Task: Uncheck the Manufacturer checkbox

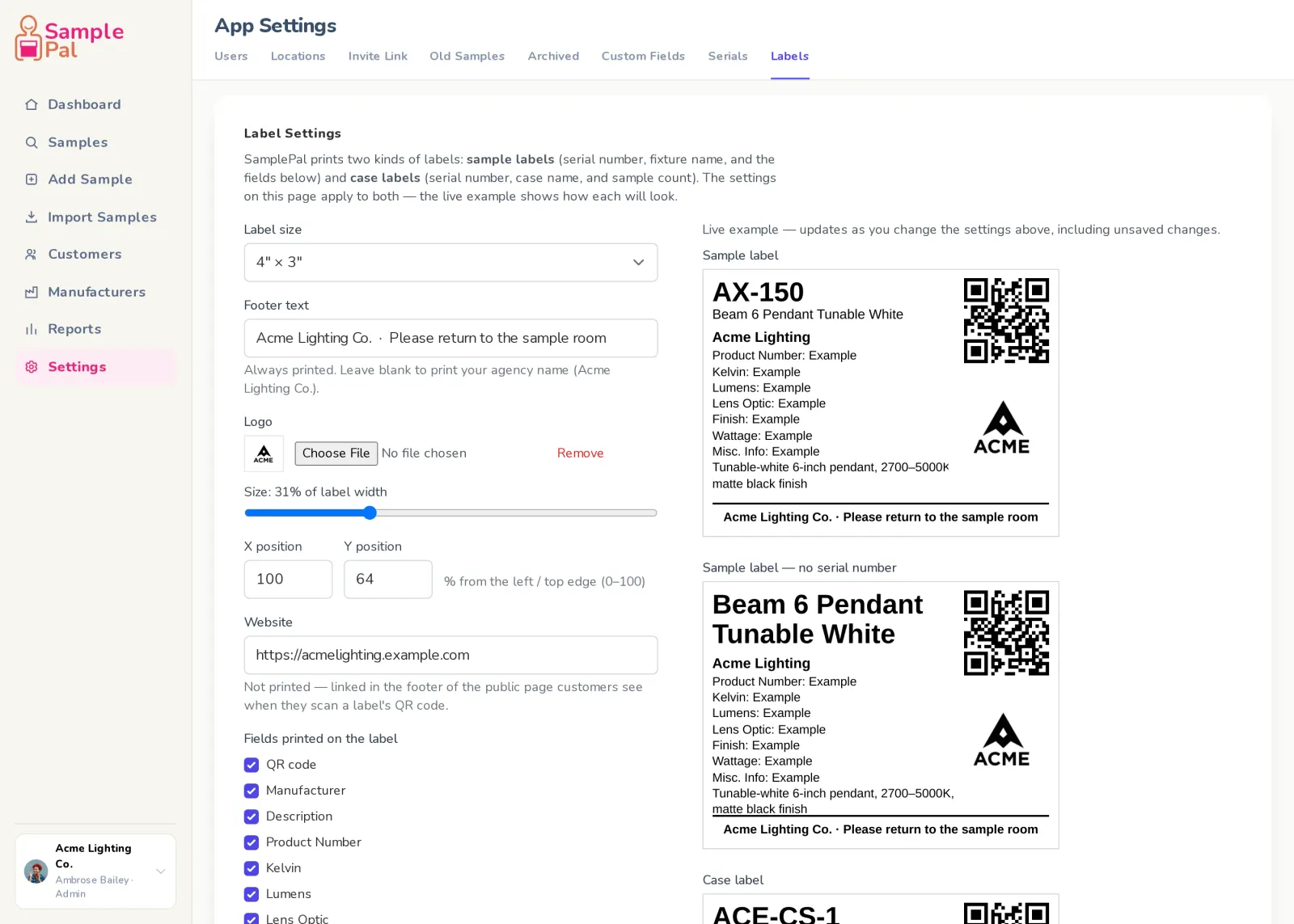Action: click(252, 791)
